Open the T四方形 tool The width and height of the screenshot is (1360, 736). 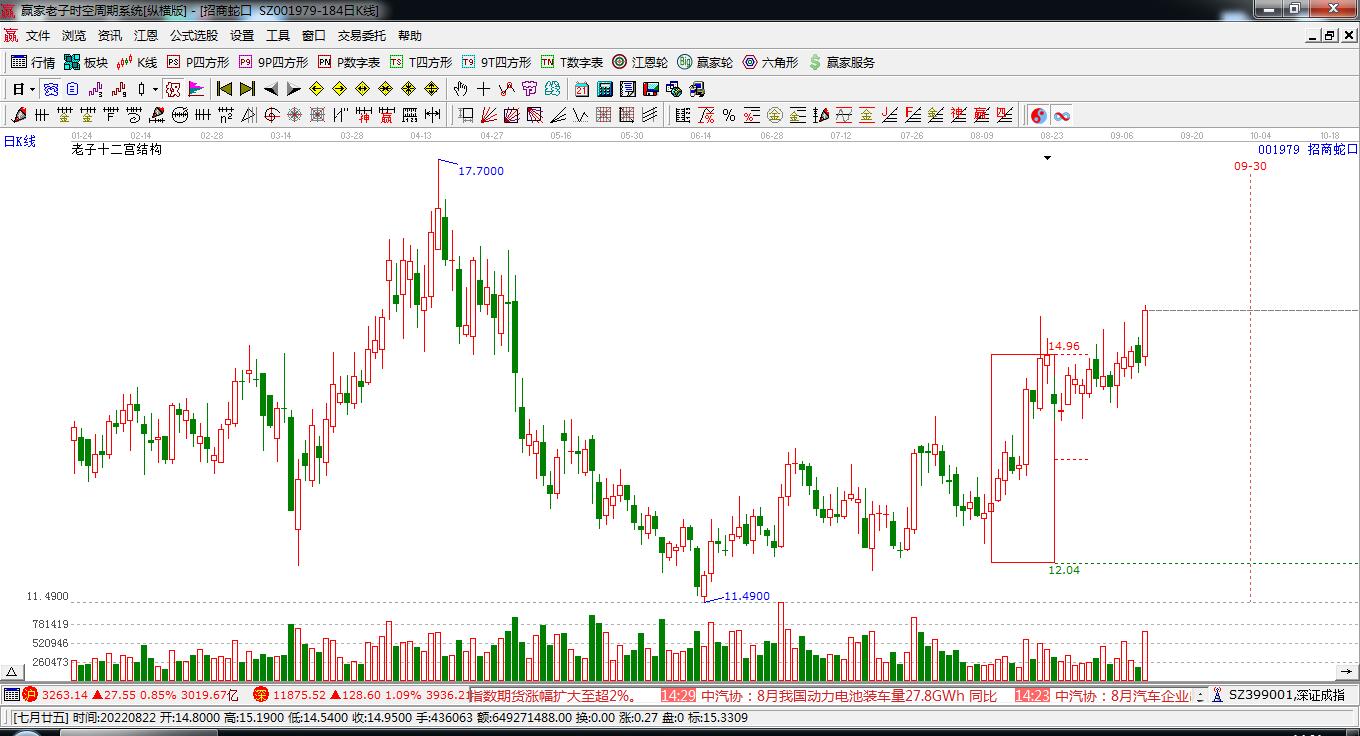pyautogui.click(x=421, y=62)
